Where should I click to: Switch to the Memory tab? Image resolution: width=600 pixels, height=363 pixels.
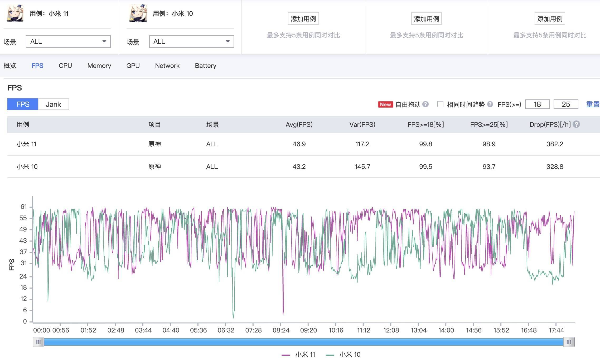99,66
